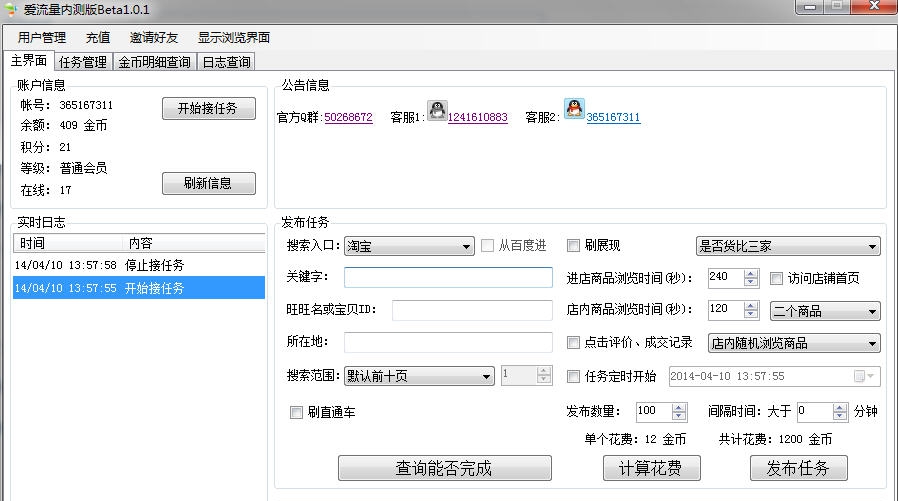This screenshot has width=898, height=501.
Task: Click the 计算花费 button
Action: (x=651, y=468)
